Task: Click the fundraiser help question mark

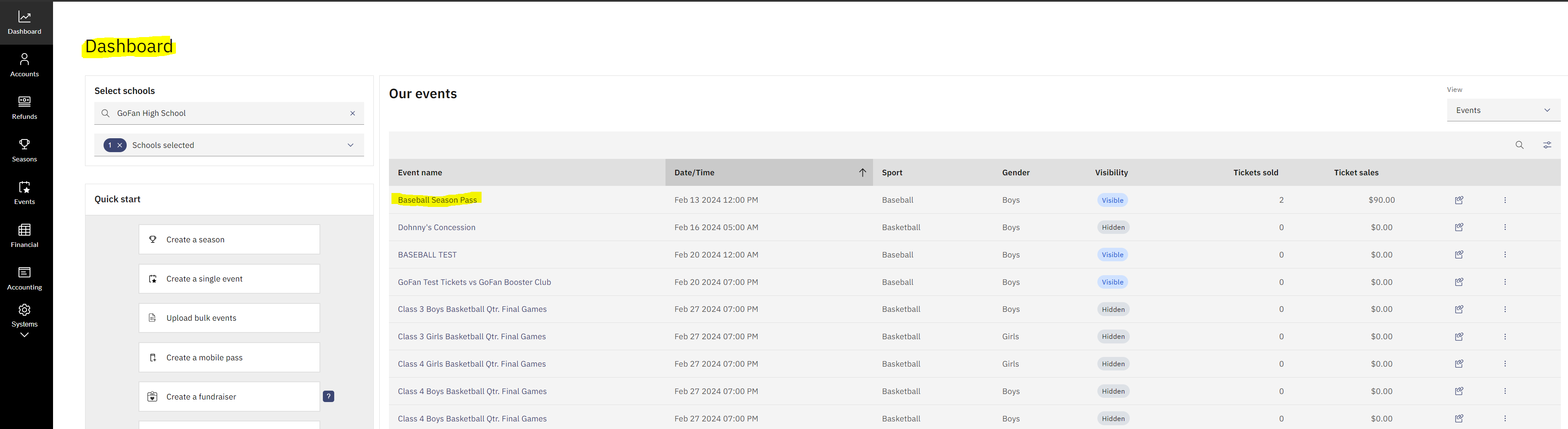Action: pyautogui.click(x=328, y=397)
